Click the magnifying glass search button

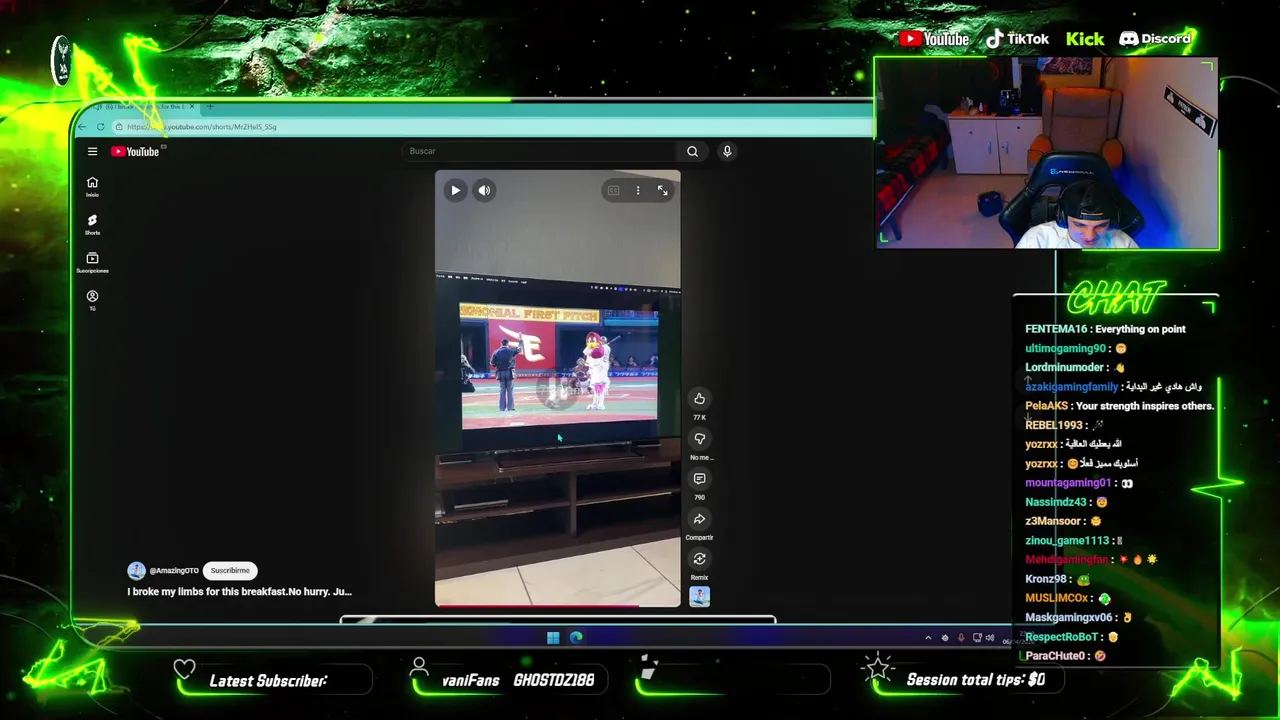coord(692,151)
